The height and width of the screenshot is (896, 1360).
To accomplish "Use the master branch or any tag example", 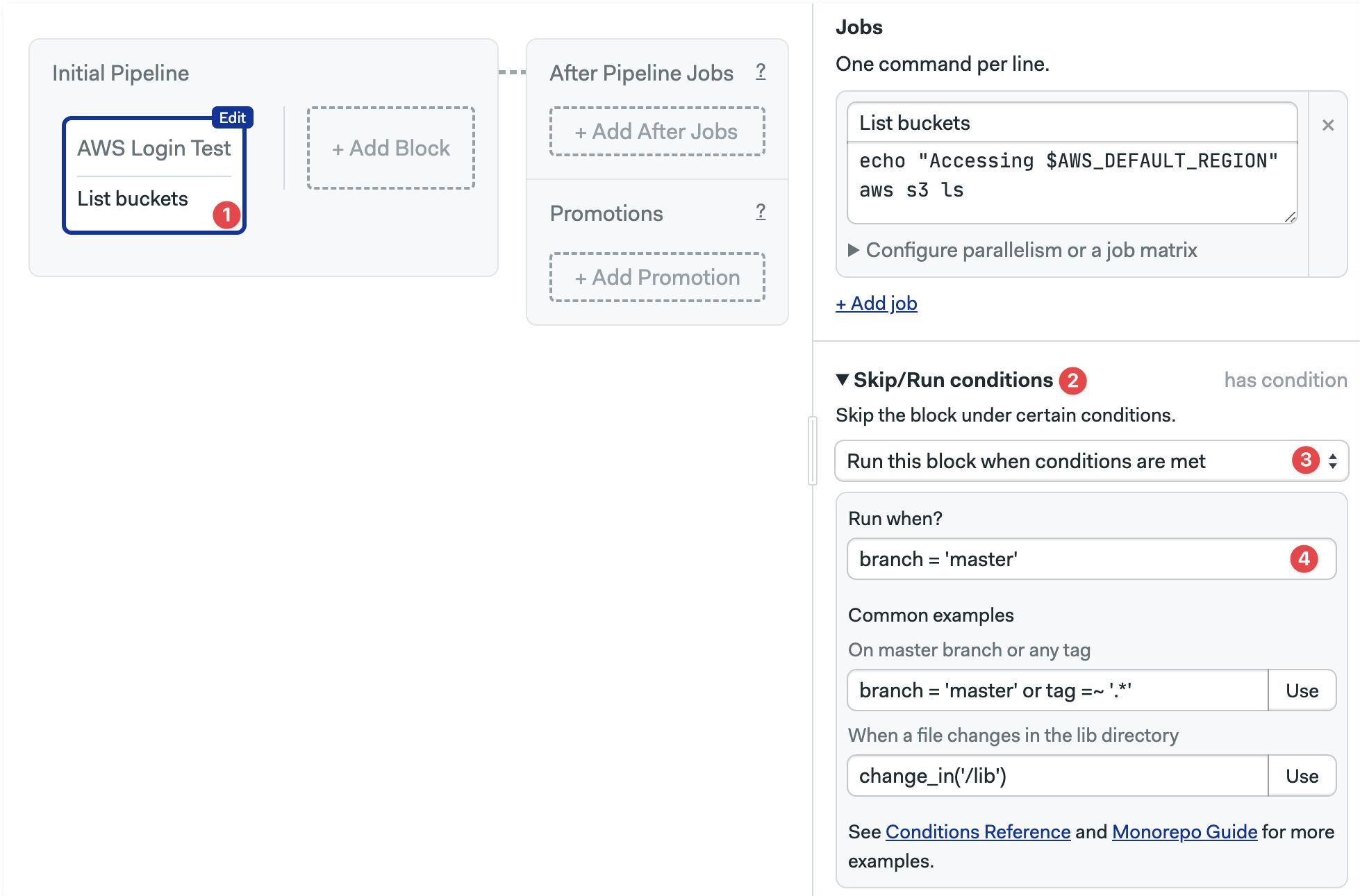I will pyautogui.click(x=1302, y=690).
